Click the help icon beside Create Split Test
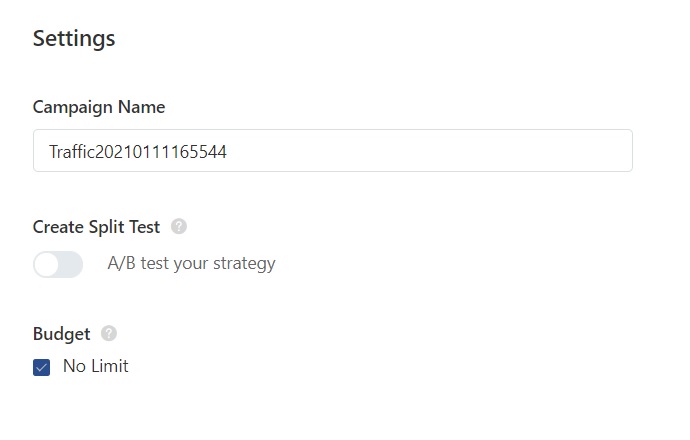 click(179, 227)
